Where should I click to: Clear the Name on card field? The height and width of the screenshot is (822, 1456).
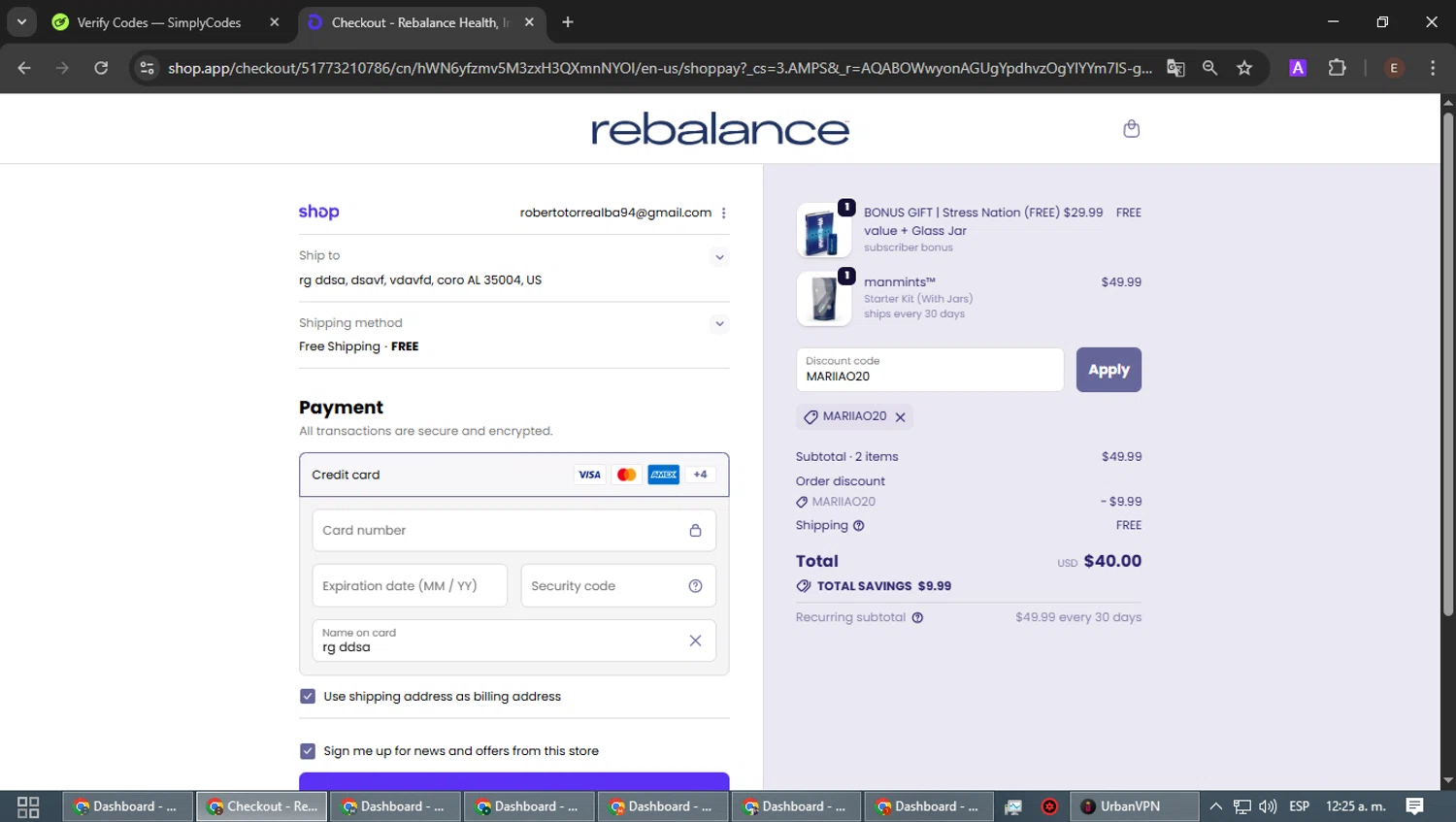click(695, 641)
